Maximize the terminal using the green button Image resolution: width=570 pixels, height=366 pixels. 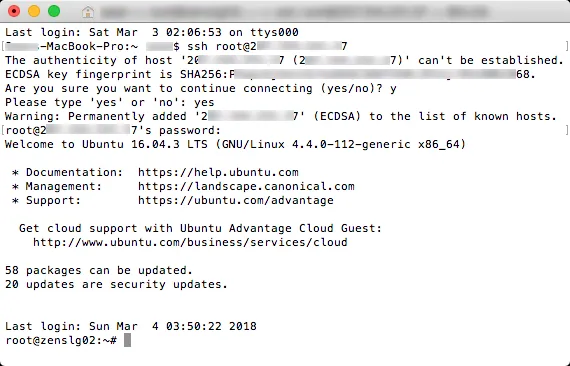click(54, 11)
